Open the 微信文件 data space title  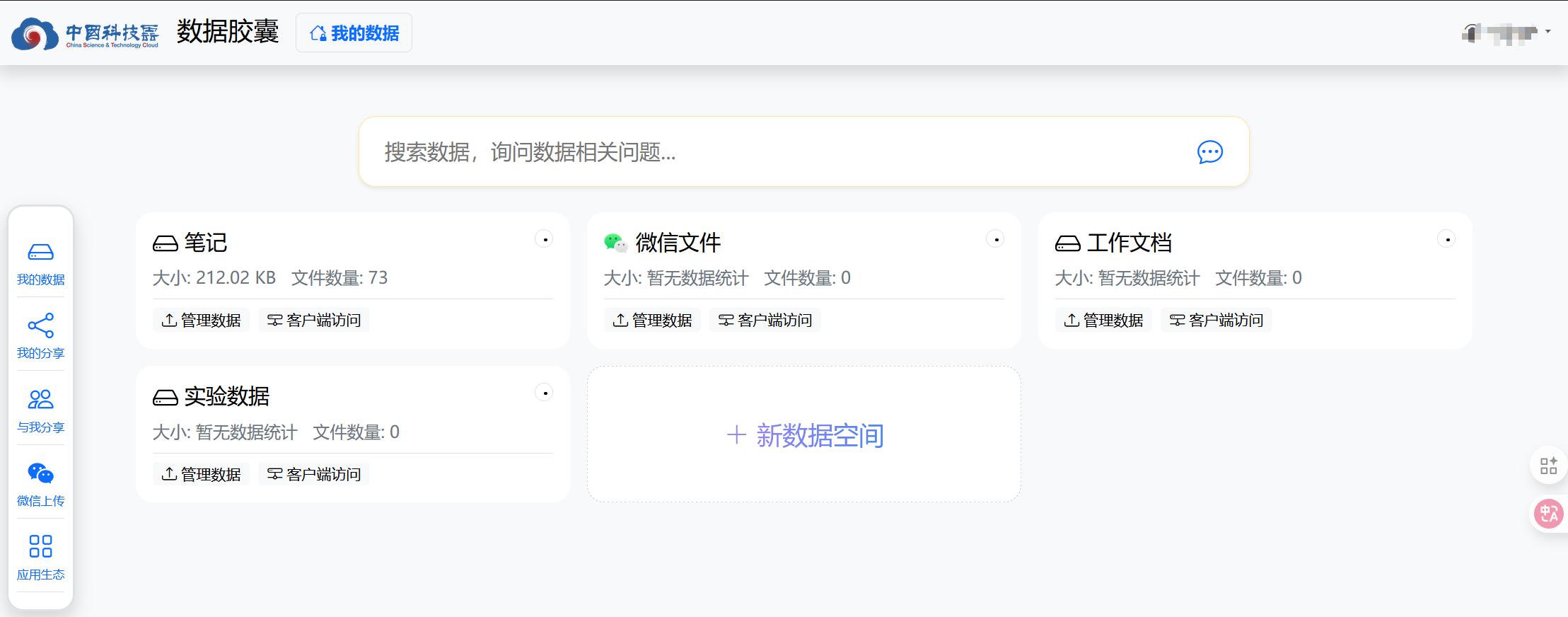[678, 243]
